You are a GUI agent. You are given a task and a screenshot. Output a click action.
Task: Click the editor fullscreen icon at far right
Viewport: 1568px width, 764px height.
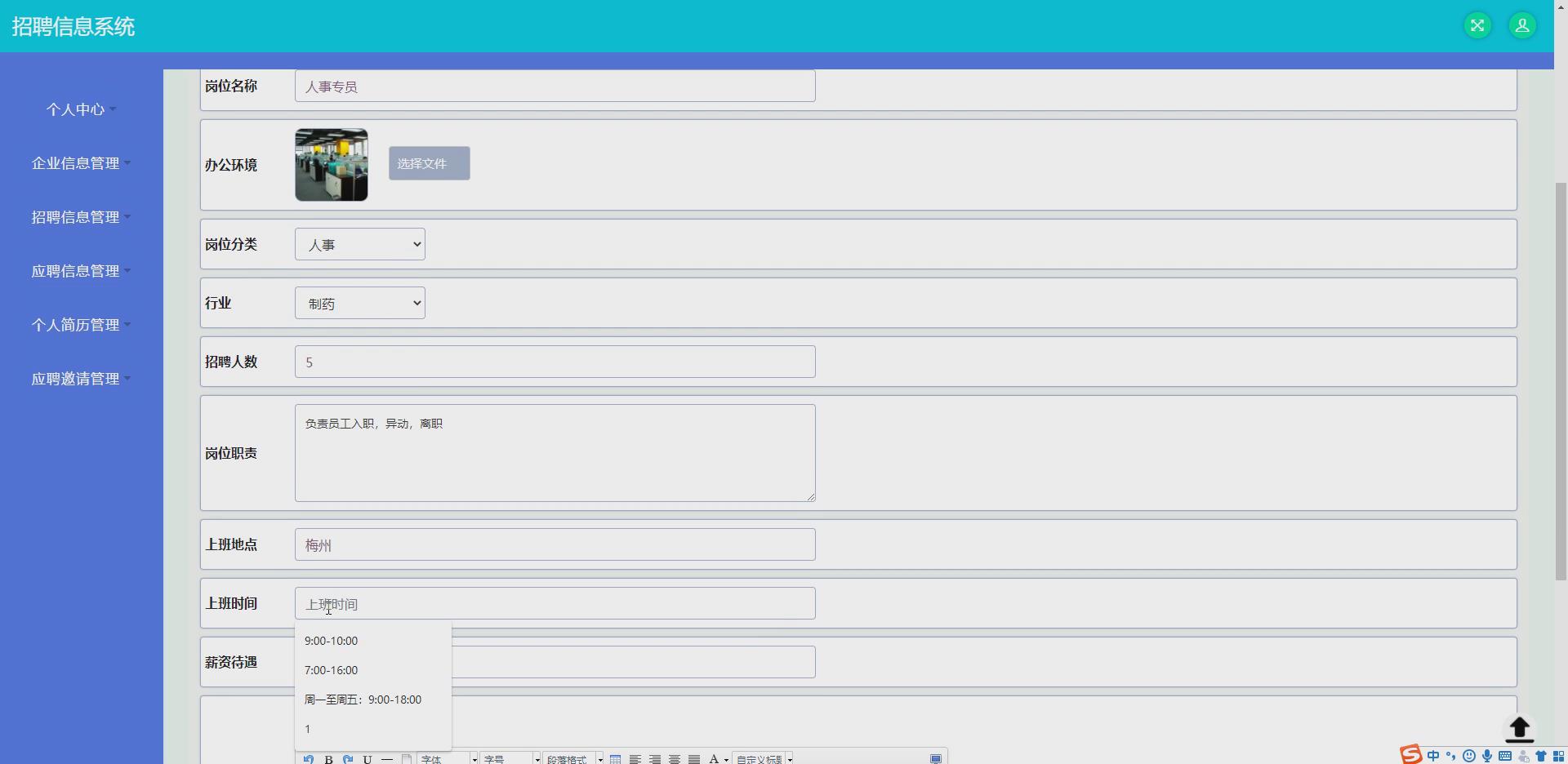point(936,759)
